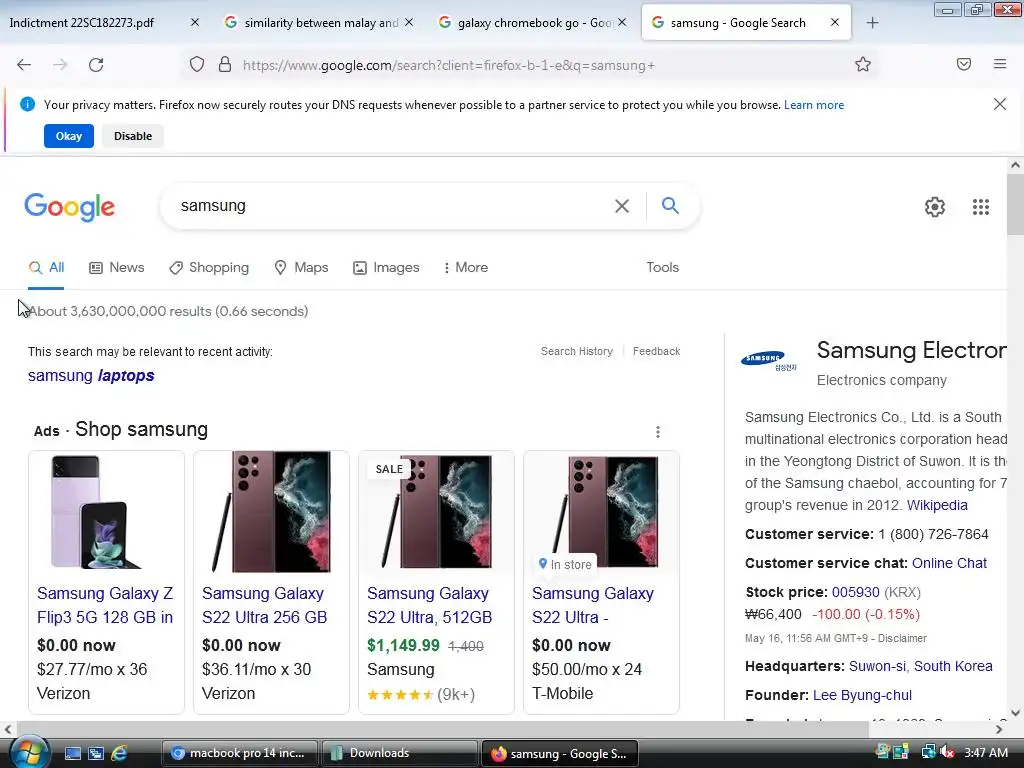1024x768 pixels.
Task: Select the News search filter
Action: [x=117, y=268]
